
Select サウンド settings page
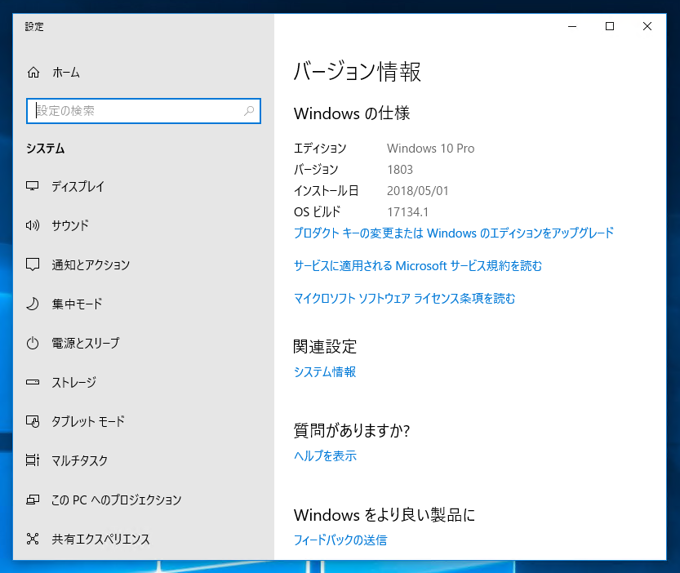click(x=70, y=225)
